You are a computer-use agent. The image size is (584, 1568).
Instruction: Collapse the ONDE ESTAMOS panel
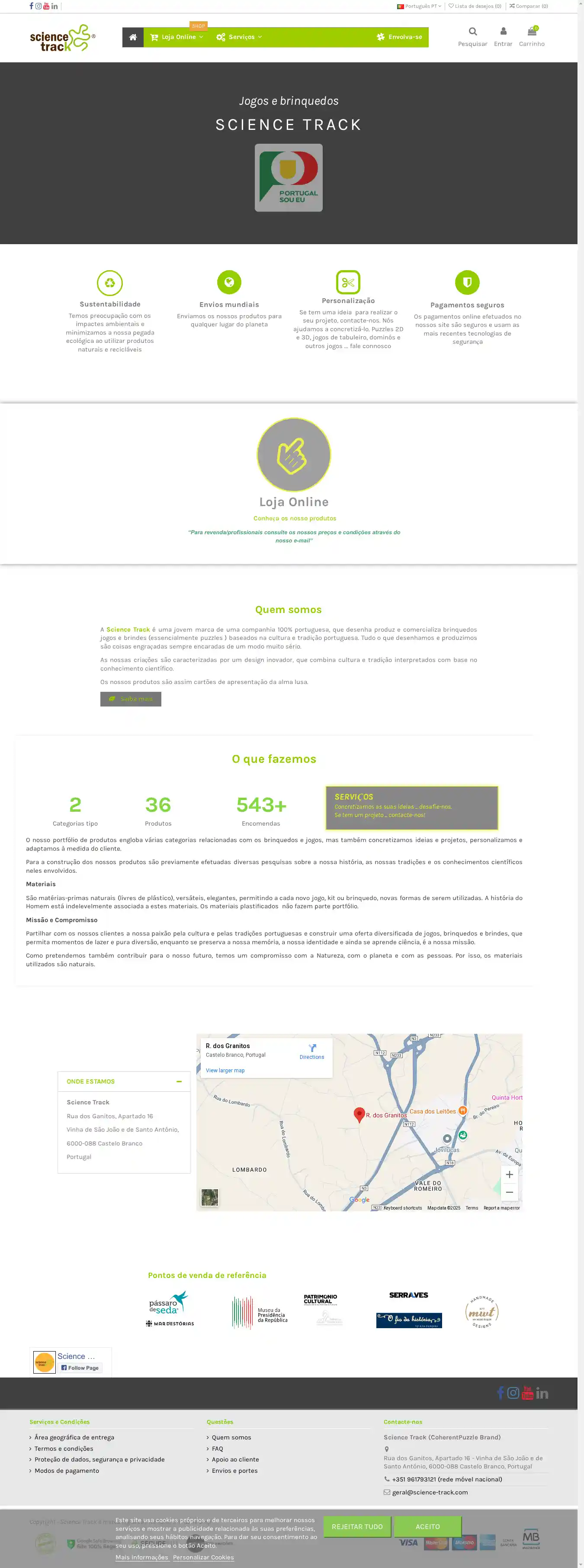pyautogui.click(x=179, y=1081)
